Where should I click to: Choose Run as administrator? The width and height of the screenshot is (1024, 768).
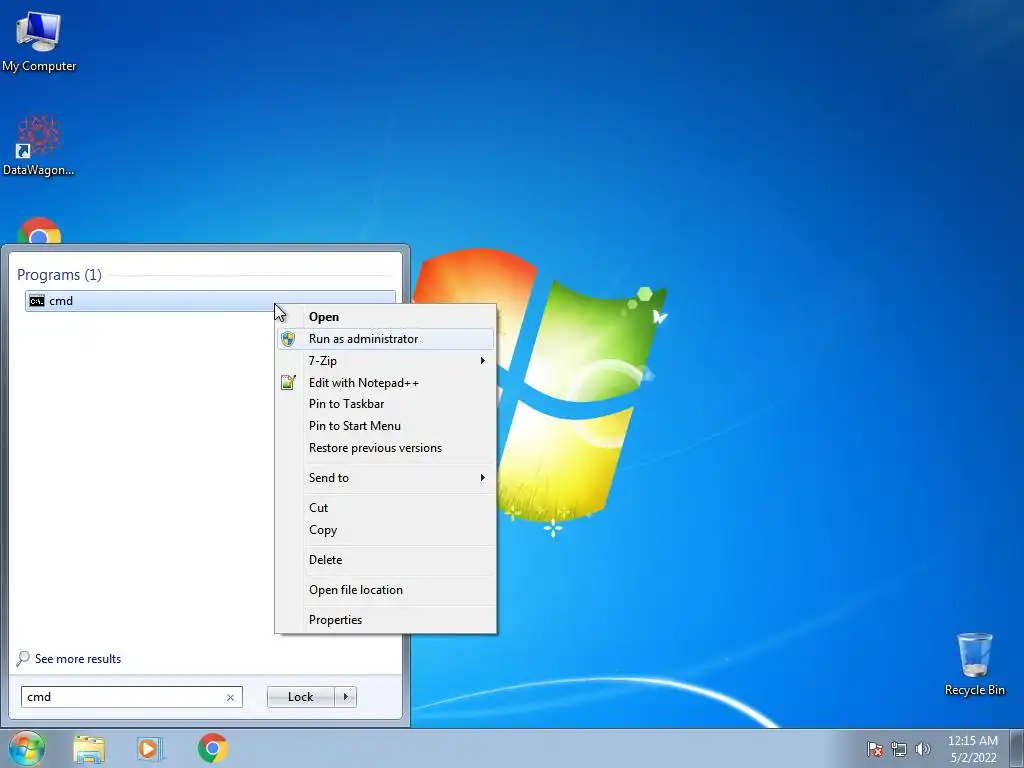385,339
